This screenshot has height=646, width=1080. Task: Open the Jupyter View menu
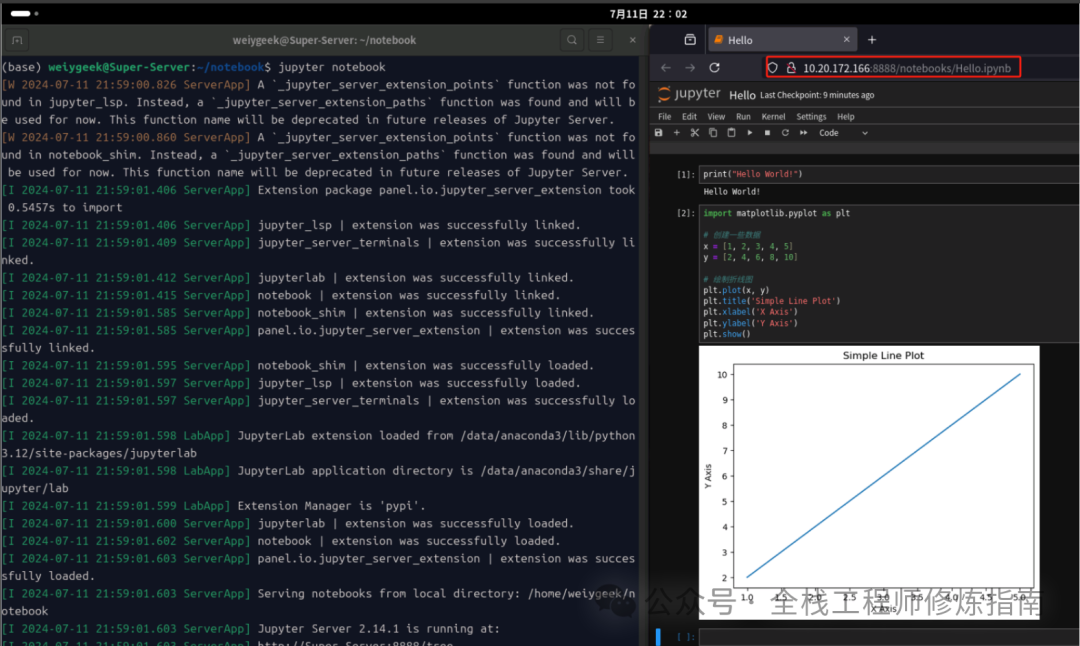[x=716, y=116]
